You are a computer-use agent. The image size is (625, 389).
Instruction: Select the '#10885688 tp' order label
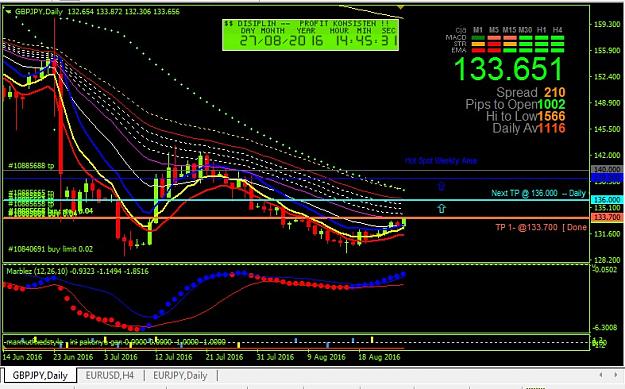tap(31, 165)
